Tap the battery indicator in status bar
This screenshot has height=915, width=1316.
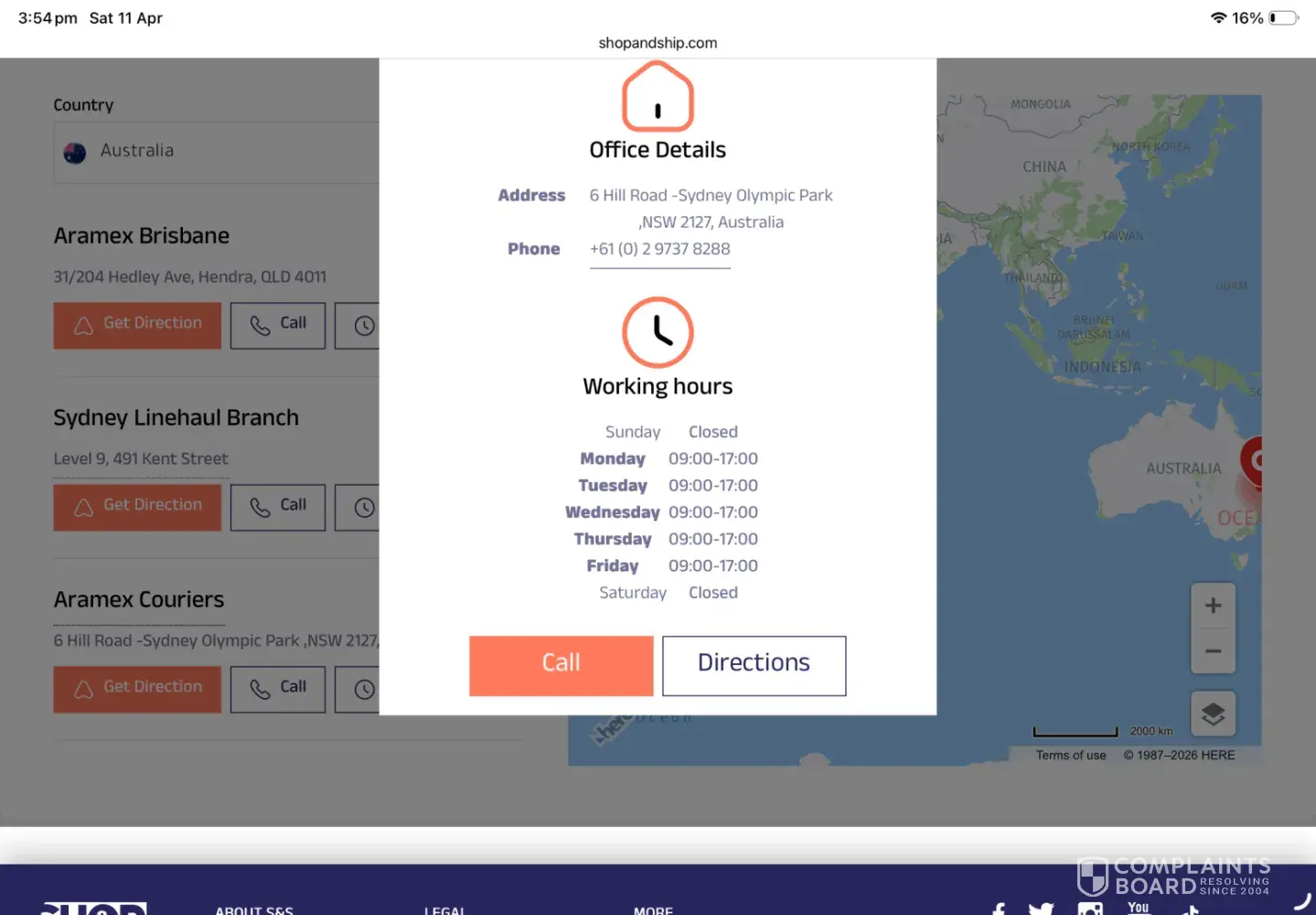[x=1282, y=18]
